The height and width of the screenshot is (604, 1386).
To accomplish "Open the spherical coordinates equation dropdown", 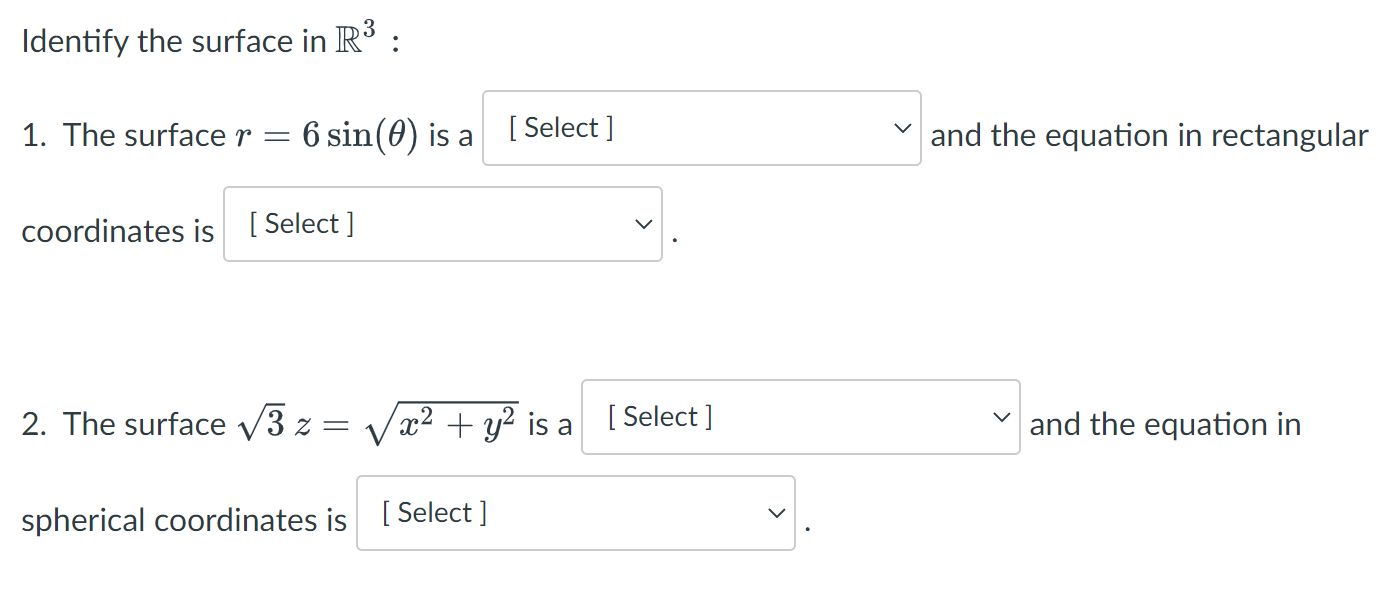I will [x=575, y=512].
